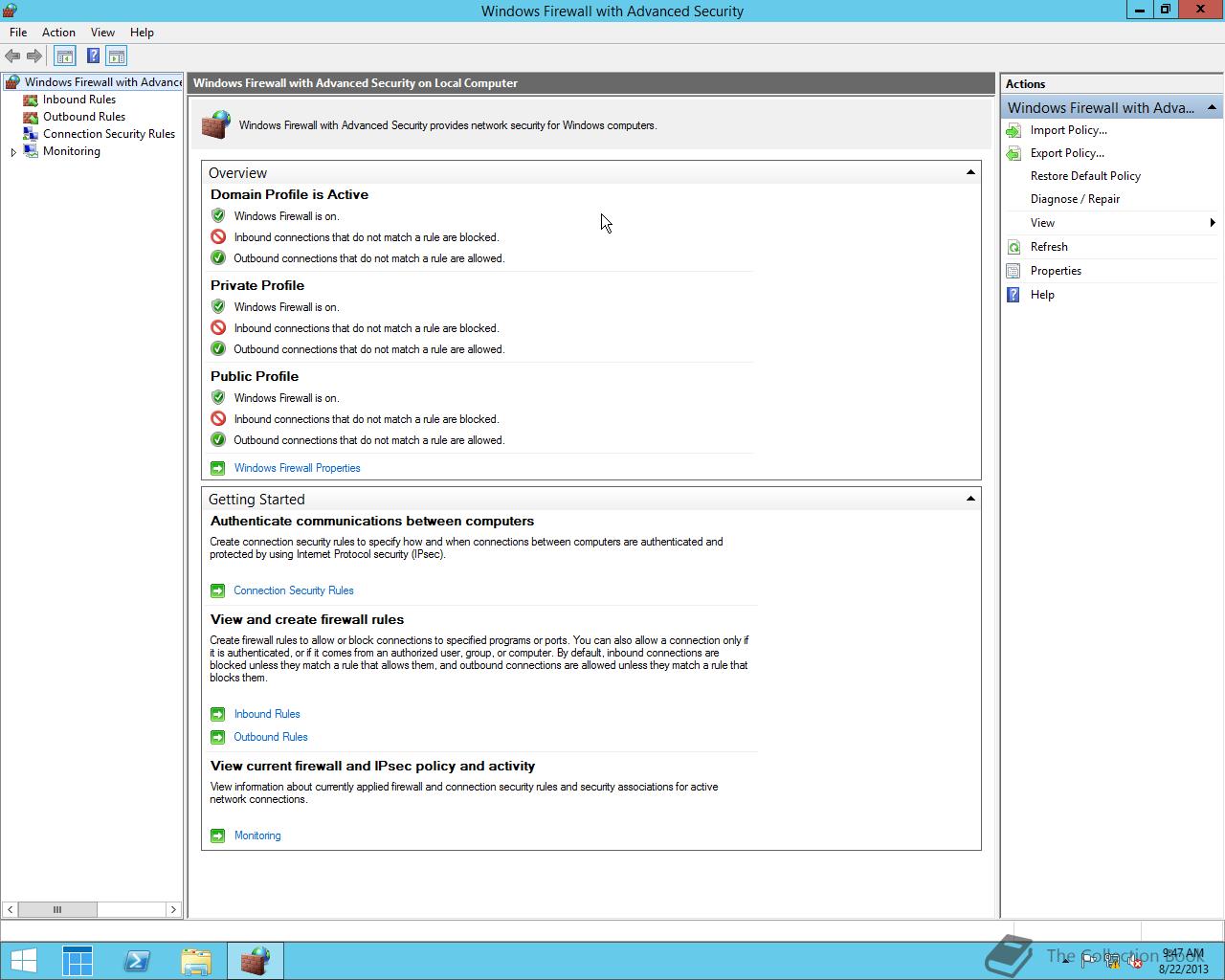Expand the Monitoring tree node

click(13, 152)
